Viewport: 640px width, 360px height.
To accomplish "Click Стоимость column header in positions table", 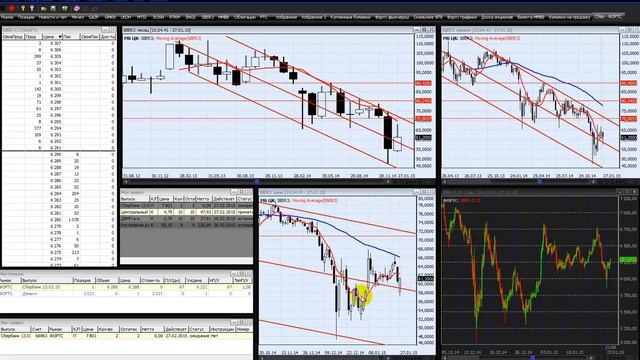I will click(x=151, y=280).
